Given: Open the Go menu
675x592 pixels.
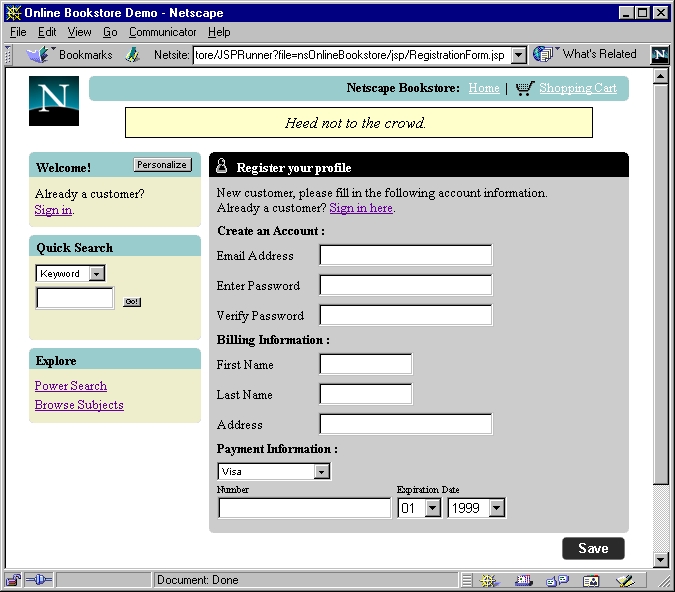Looking at the screenshot, I should click(x=110, y=32).
